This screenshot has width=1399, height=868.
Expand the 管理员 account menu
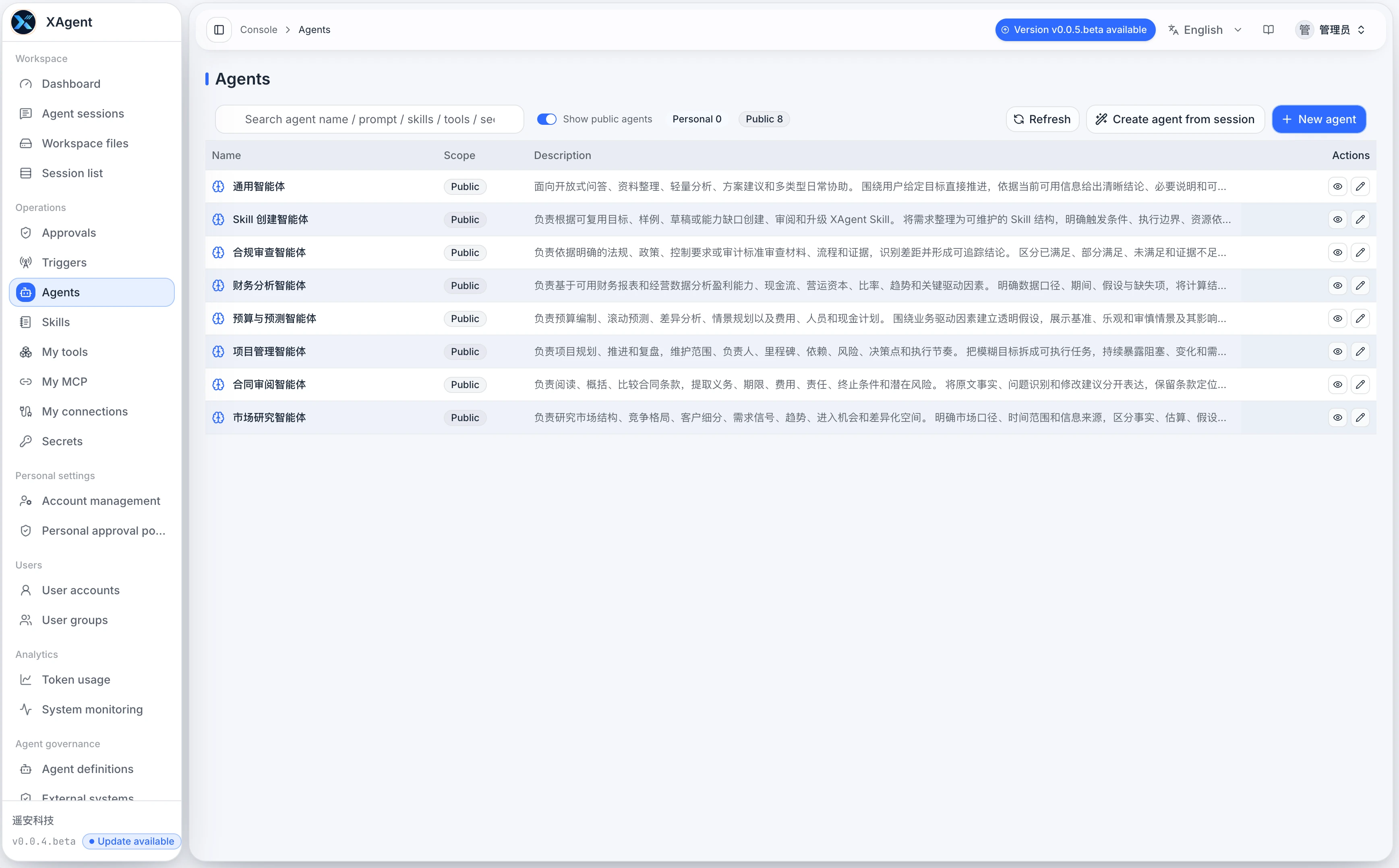(x=1331, y=30)
